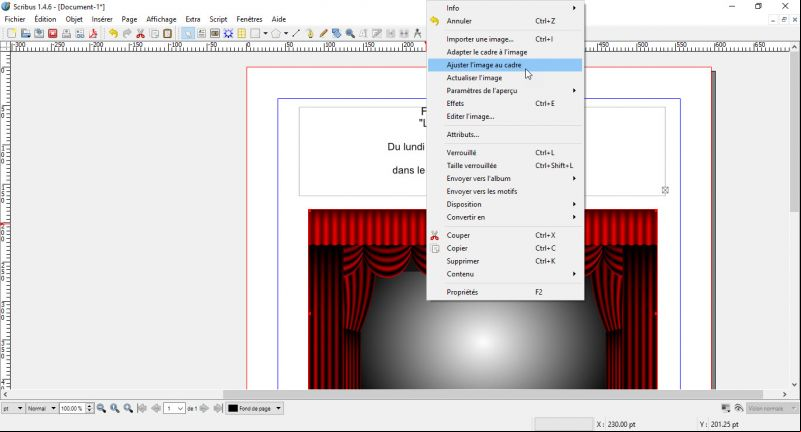Toggle Verrouillé in the context menu
Viewport: 801px width, 432px height.
(x=505, y=153)
